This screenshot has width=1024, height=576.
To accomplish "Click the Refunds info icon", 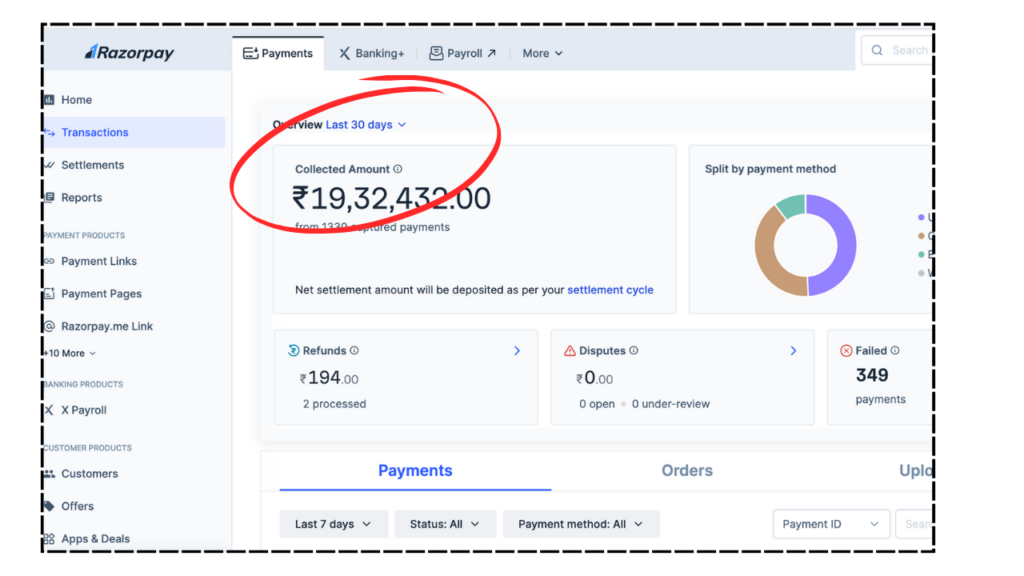I will (355, 351).
